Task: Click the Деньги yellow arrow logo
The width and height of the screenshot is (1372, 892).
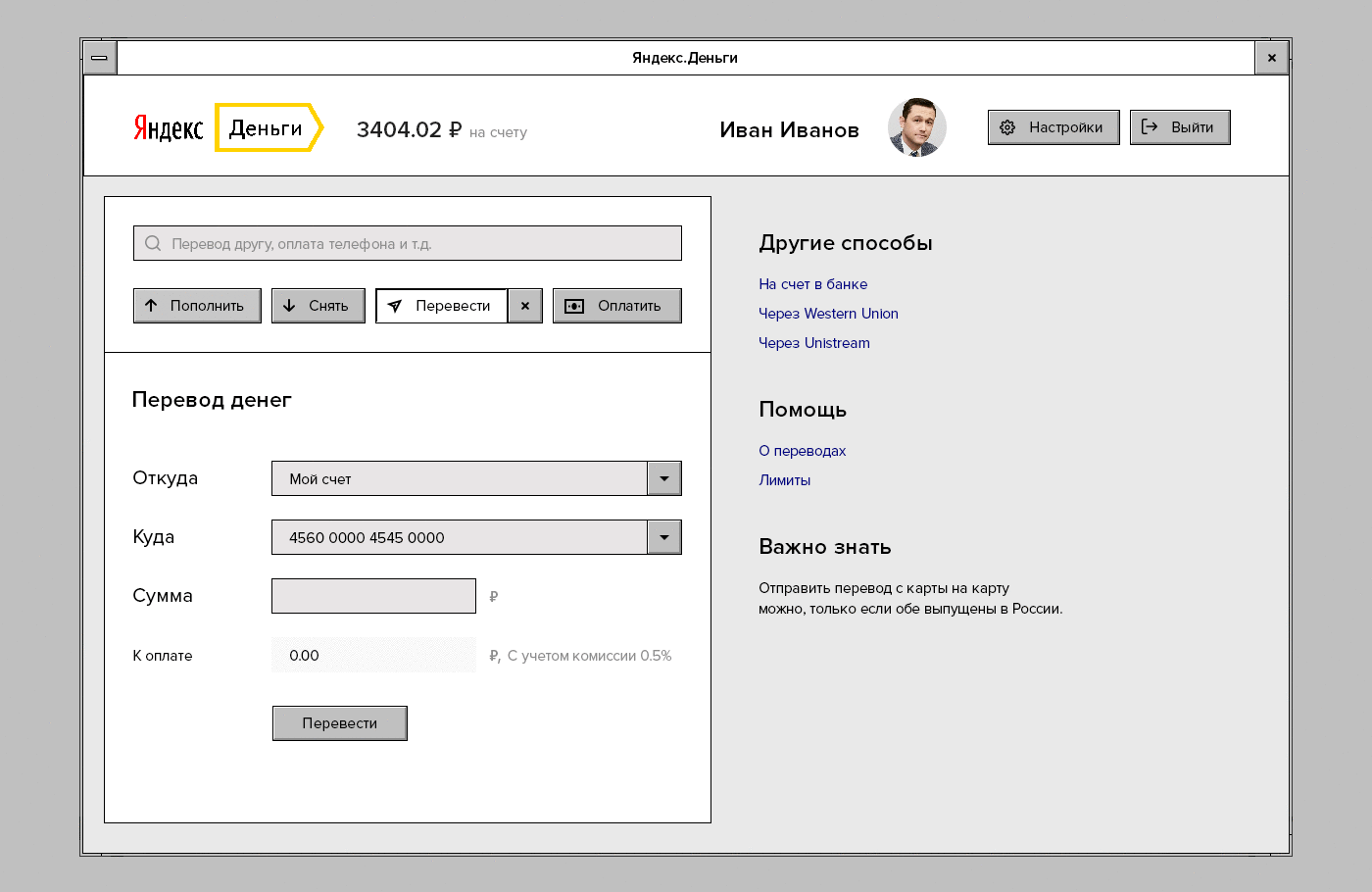Action: pyautogui.click(x=269, y=127)
